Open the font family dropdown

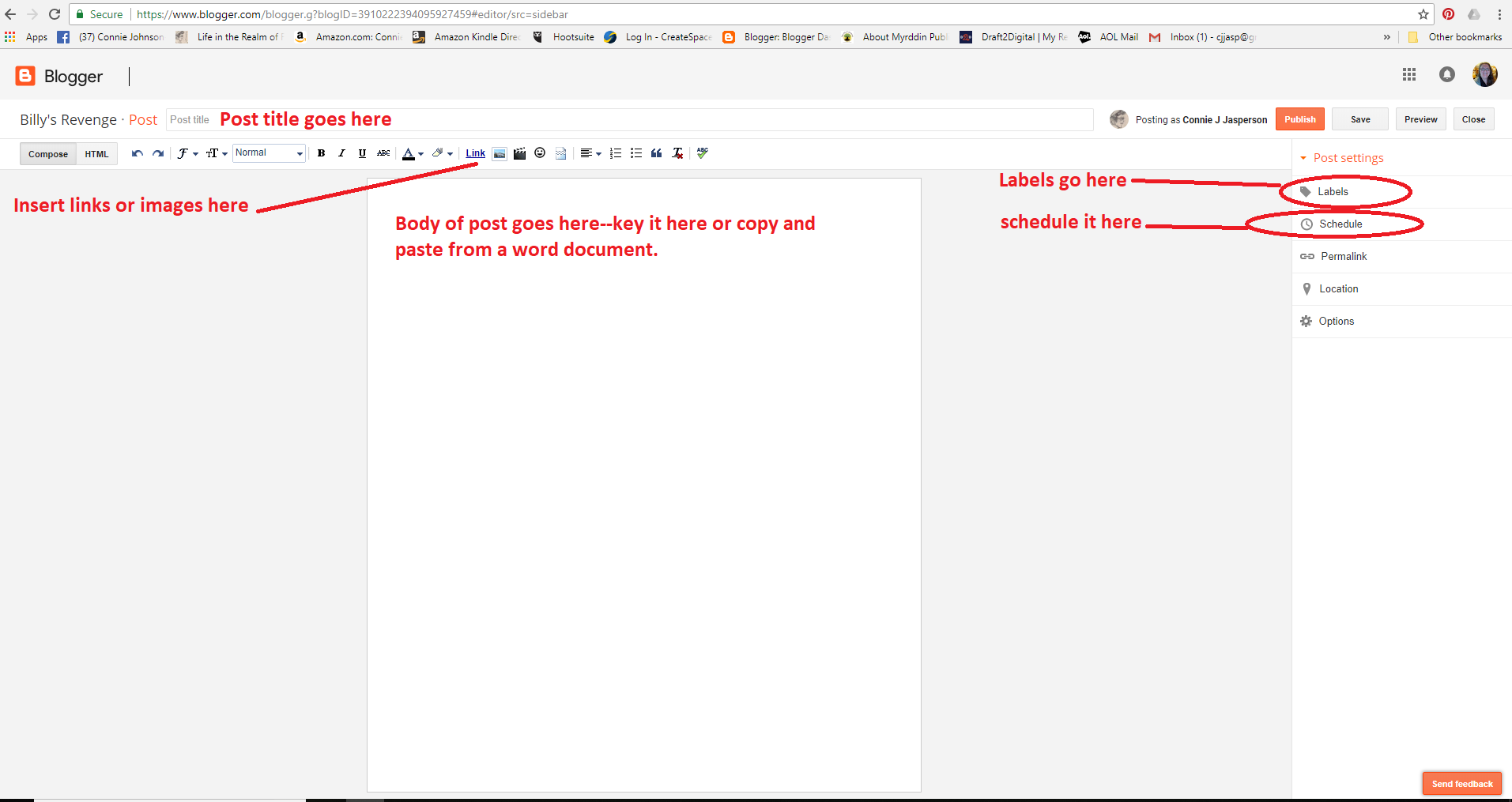pos(187,153)
